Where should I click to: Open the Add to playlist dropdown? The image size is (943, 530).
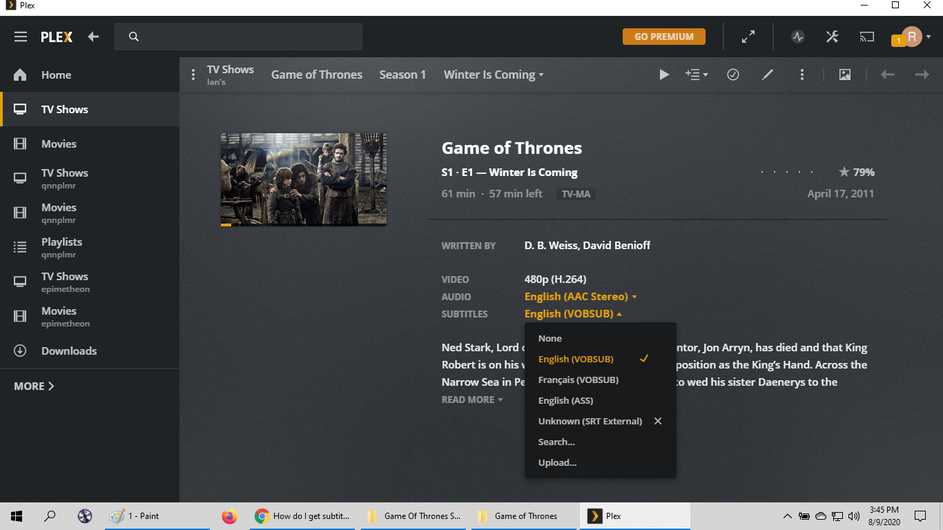696,75
